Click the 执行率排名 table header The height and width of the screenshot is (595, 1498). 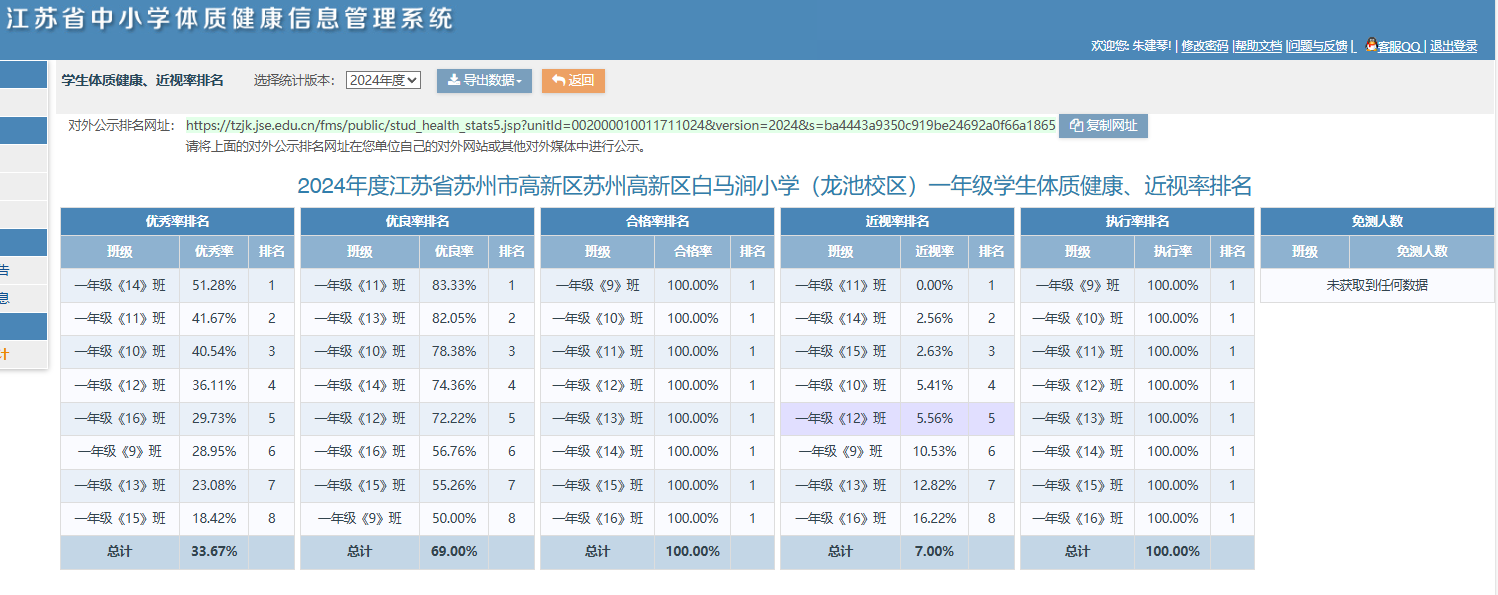[1137, 221]
